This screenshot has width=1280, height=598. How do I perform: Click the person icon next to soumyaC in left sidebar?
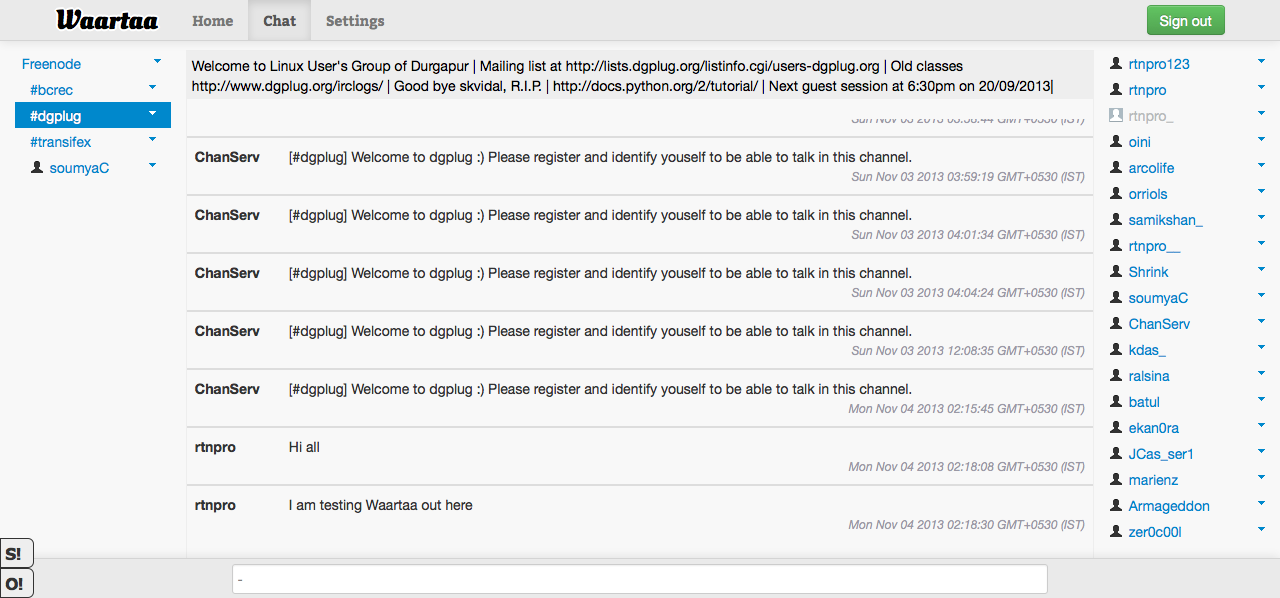37,168
